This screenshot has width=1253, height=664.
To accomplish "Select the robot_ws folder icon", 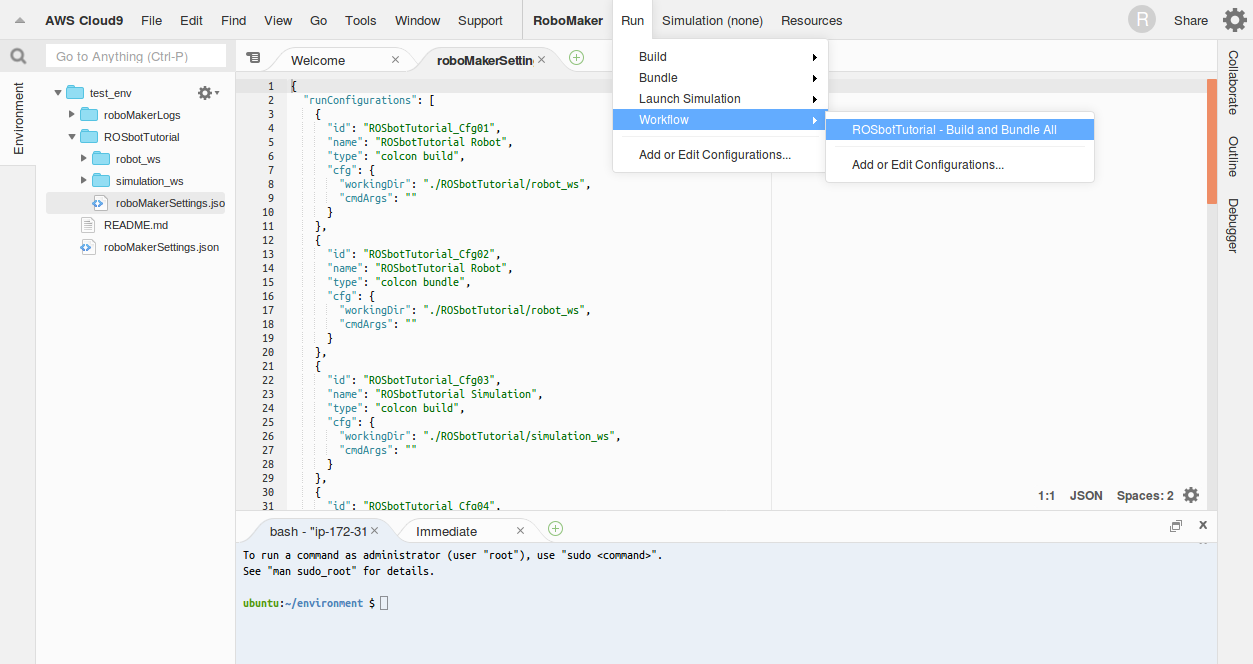I will (100, 159).
